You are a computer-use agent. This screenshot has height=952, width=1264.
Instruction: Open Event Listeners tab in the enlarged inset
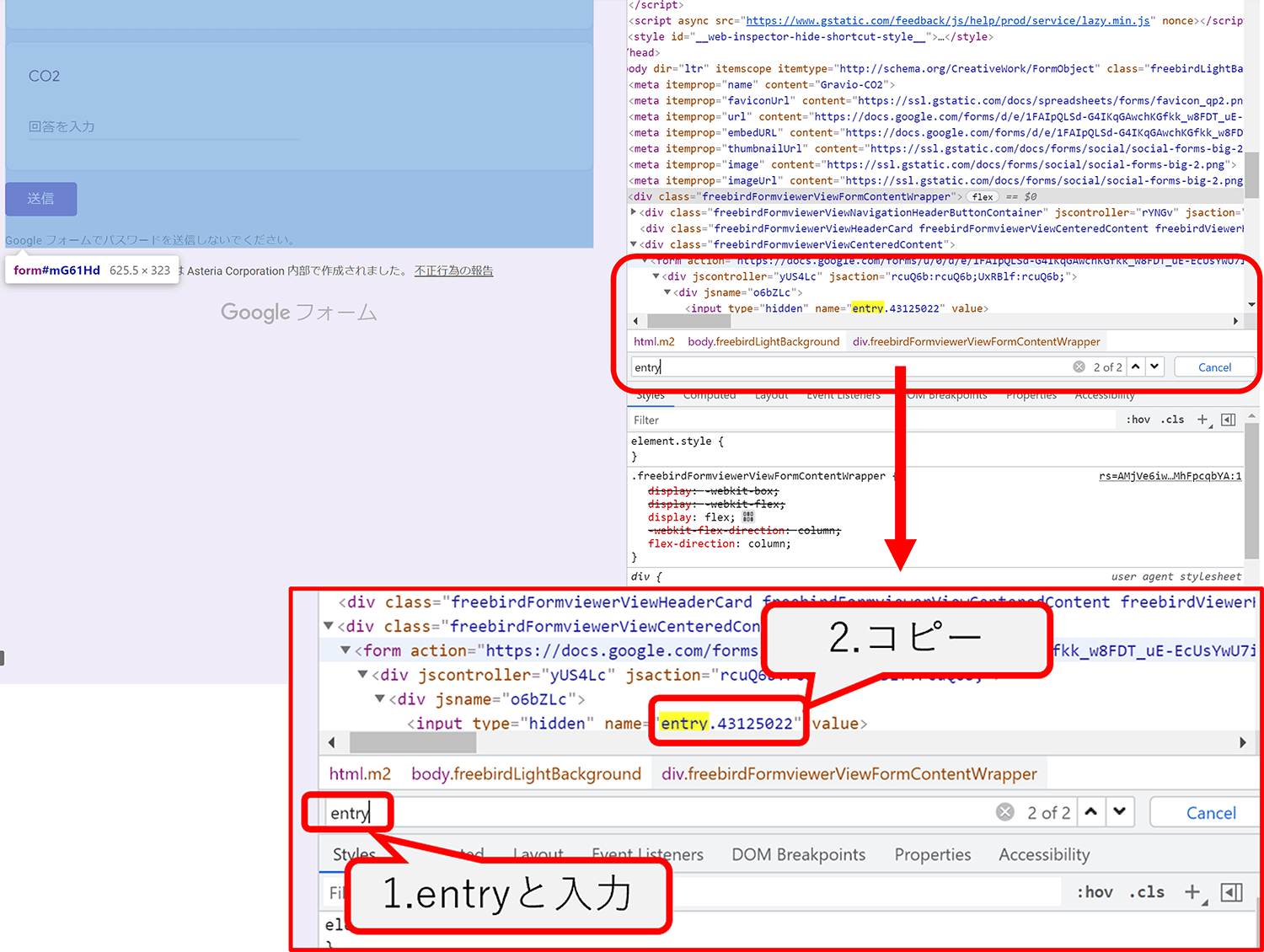pos(647,854)
